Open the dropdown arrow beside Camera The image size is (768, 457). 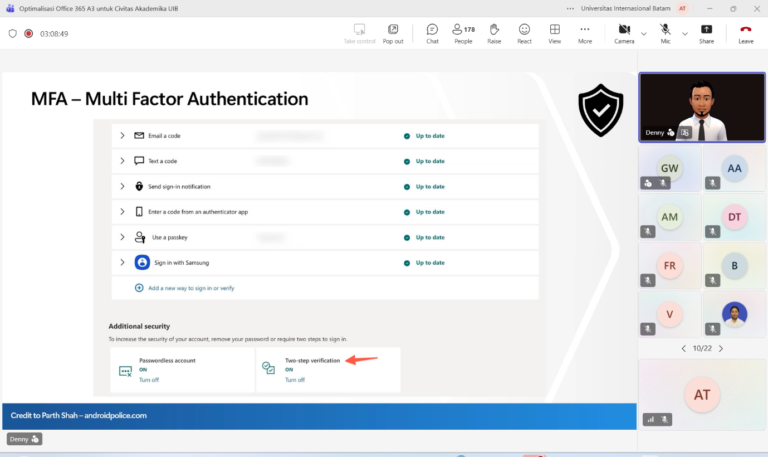[x=644, y=34]
